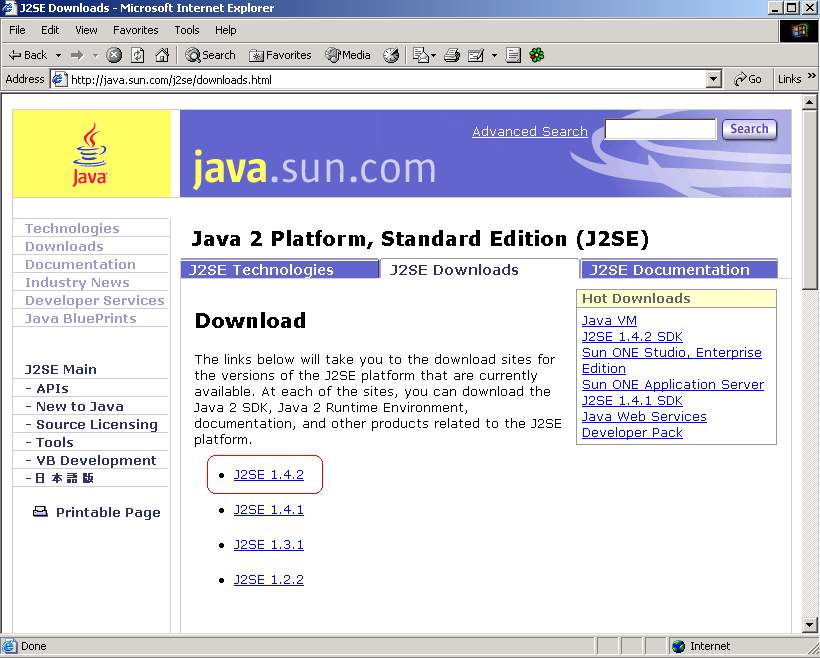Open the Back history dropdown arrow
The image size is (820, 658).
click(58, 55)
